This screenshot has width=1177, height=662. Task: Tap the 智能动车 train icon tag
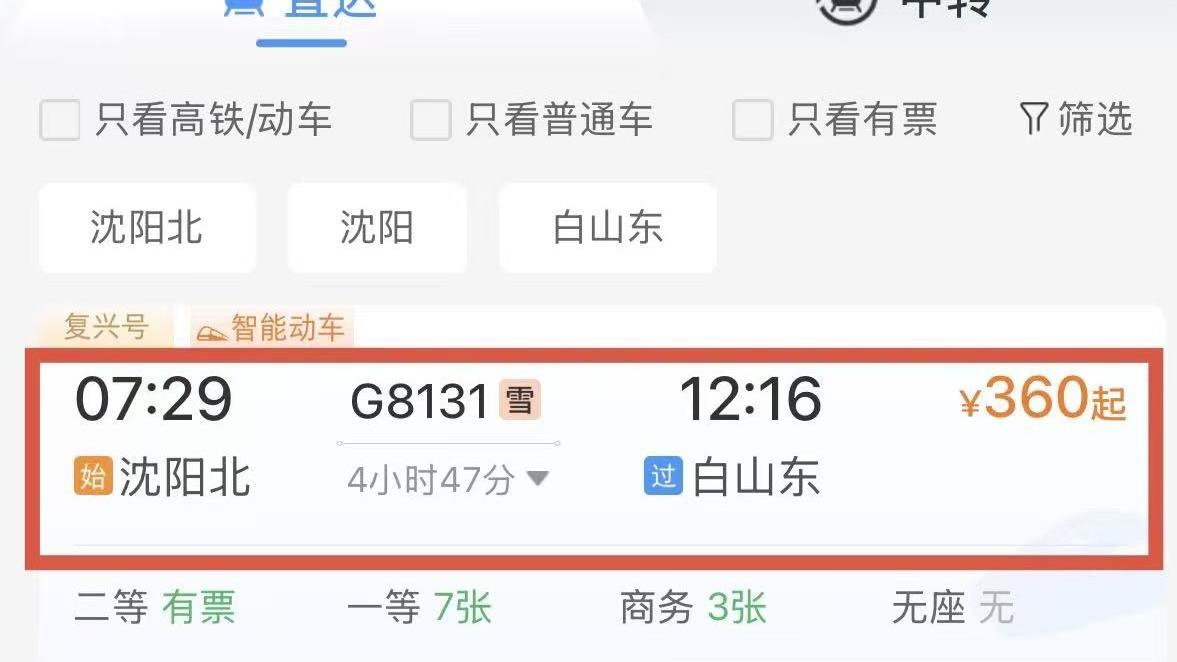click(211, 331)
